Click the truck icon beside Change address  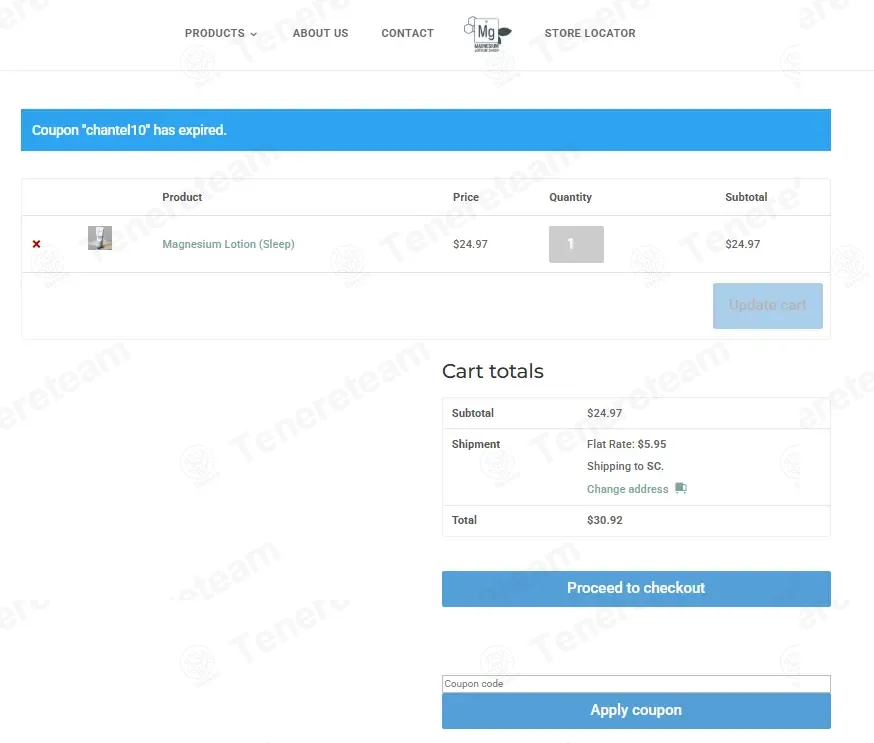(681, 488)
